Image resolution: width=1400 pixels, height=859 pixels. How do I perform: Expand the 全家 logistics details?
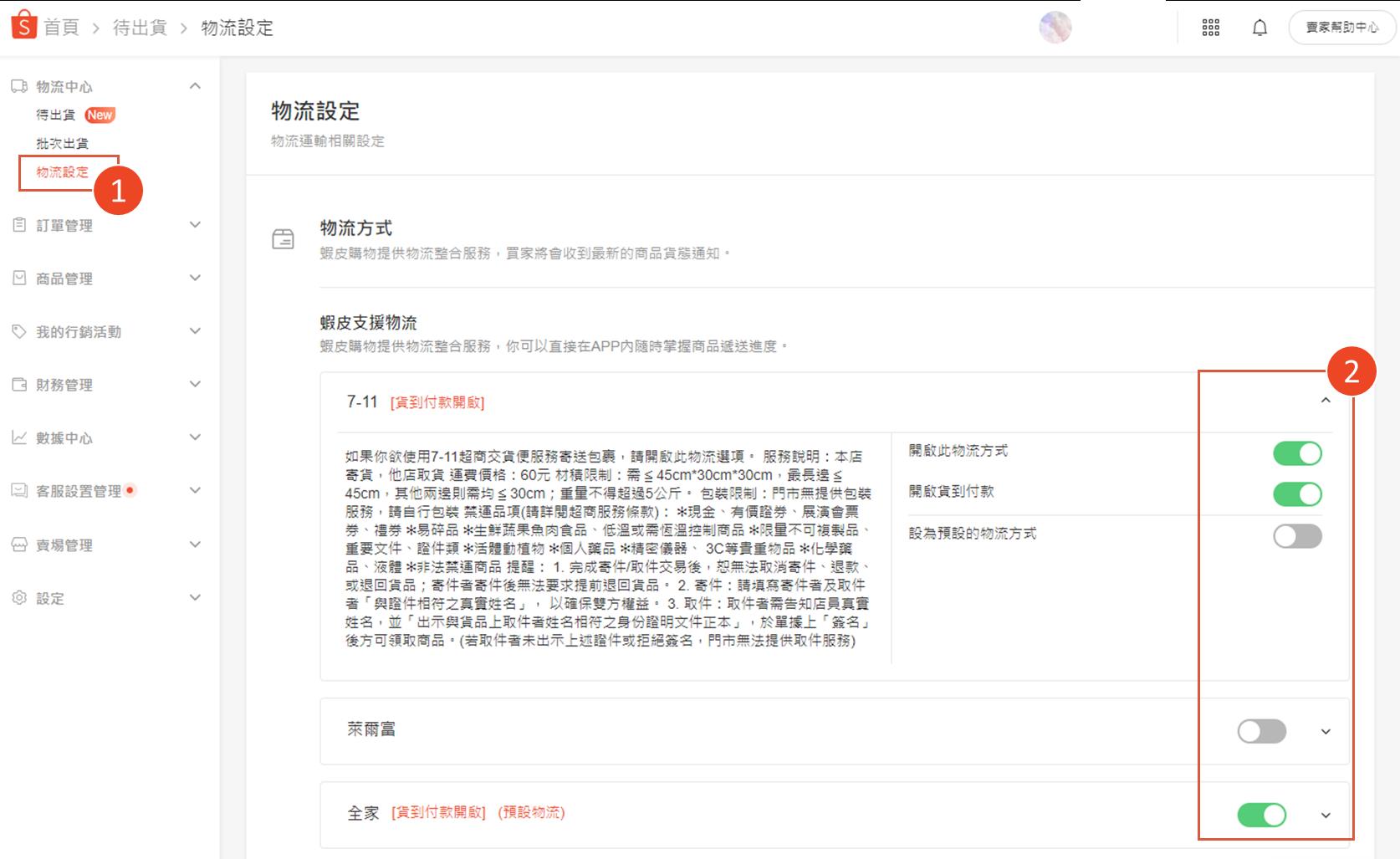(x=1324, y=814)
